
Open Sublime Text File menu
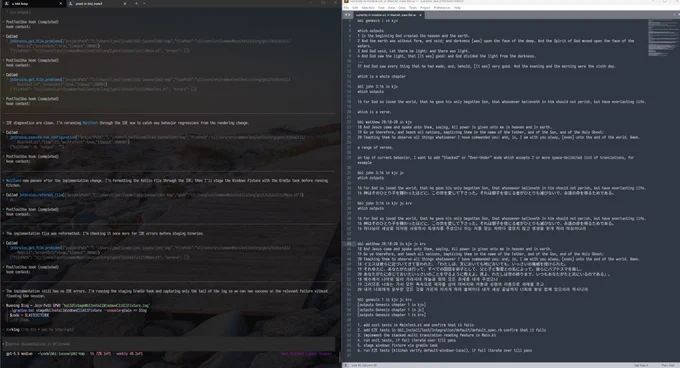point(347,8)
